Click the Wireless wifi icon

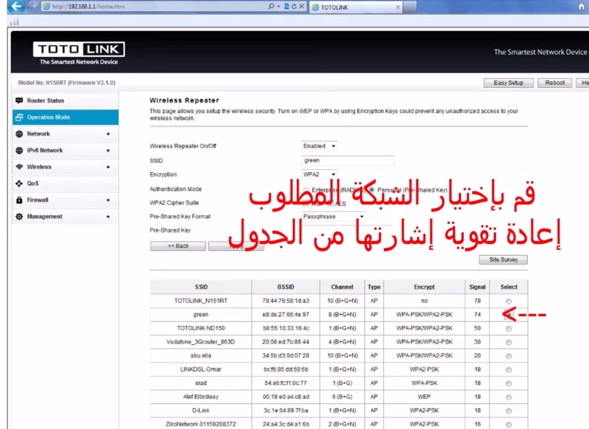(x=19, y=167)
